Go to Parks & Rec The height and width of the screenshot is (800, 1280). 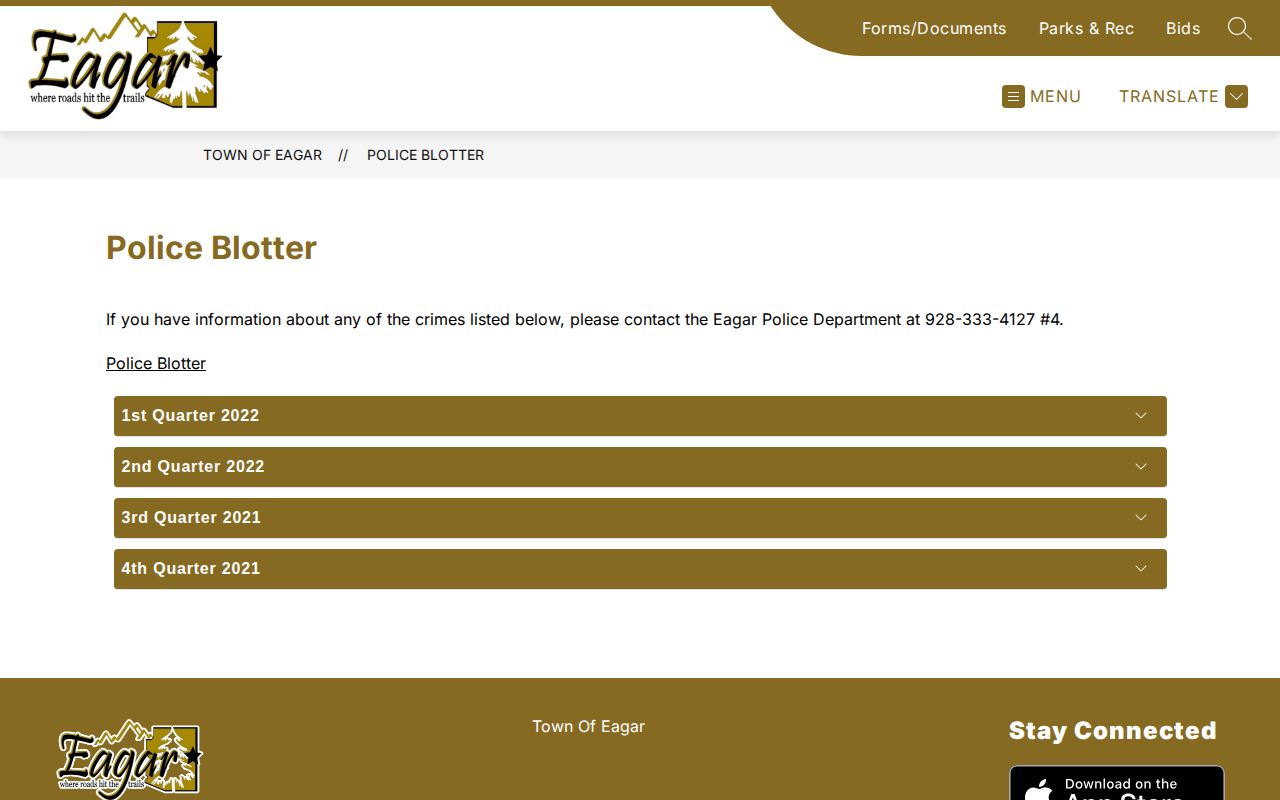[1086, 29]
